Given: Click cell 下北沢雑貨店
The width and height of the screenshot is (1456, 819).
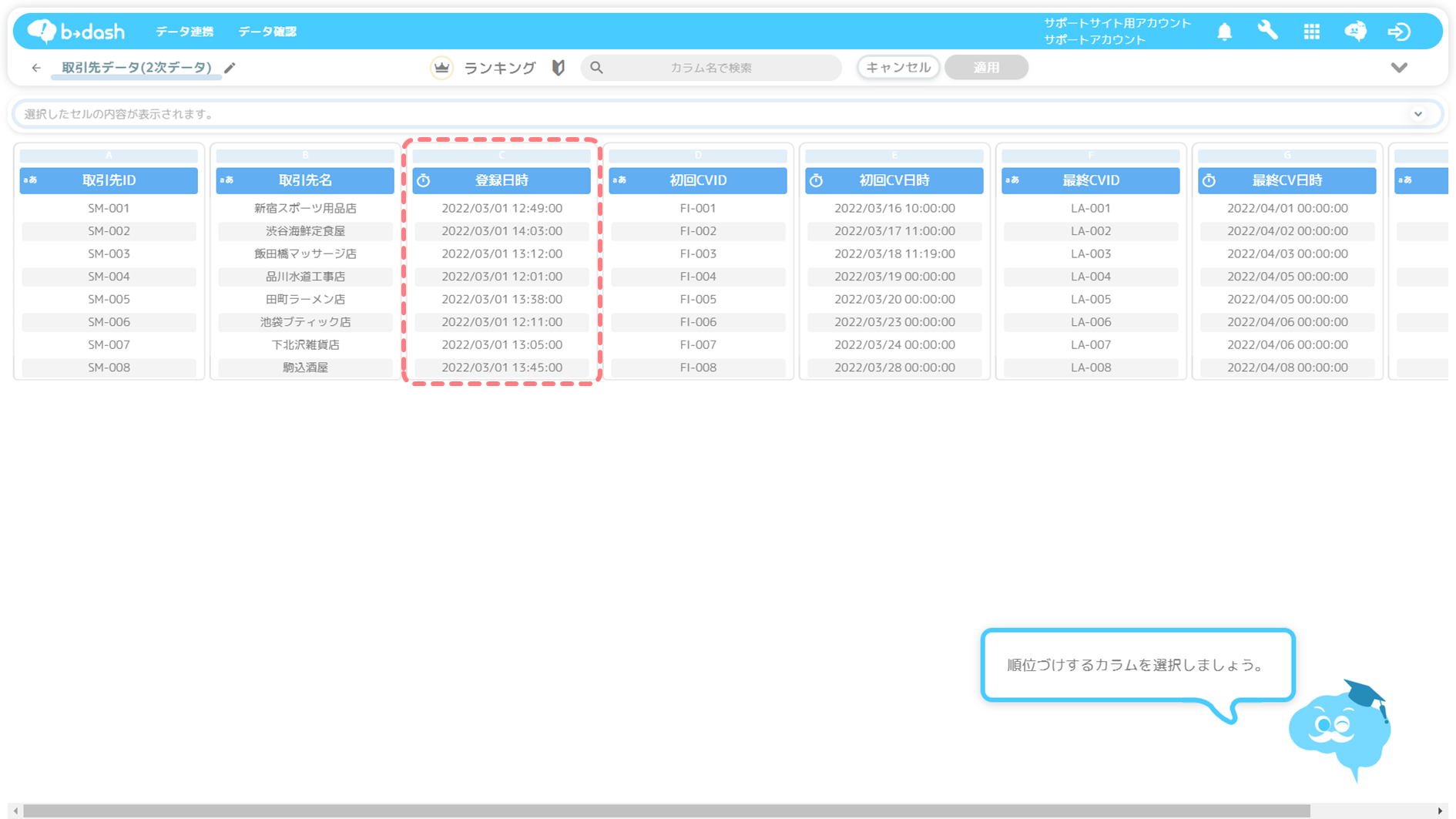Looking at the screenshot, I should (x=305, y=344).
